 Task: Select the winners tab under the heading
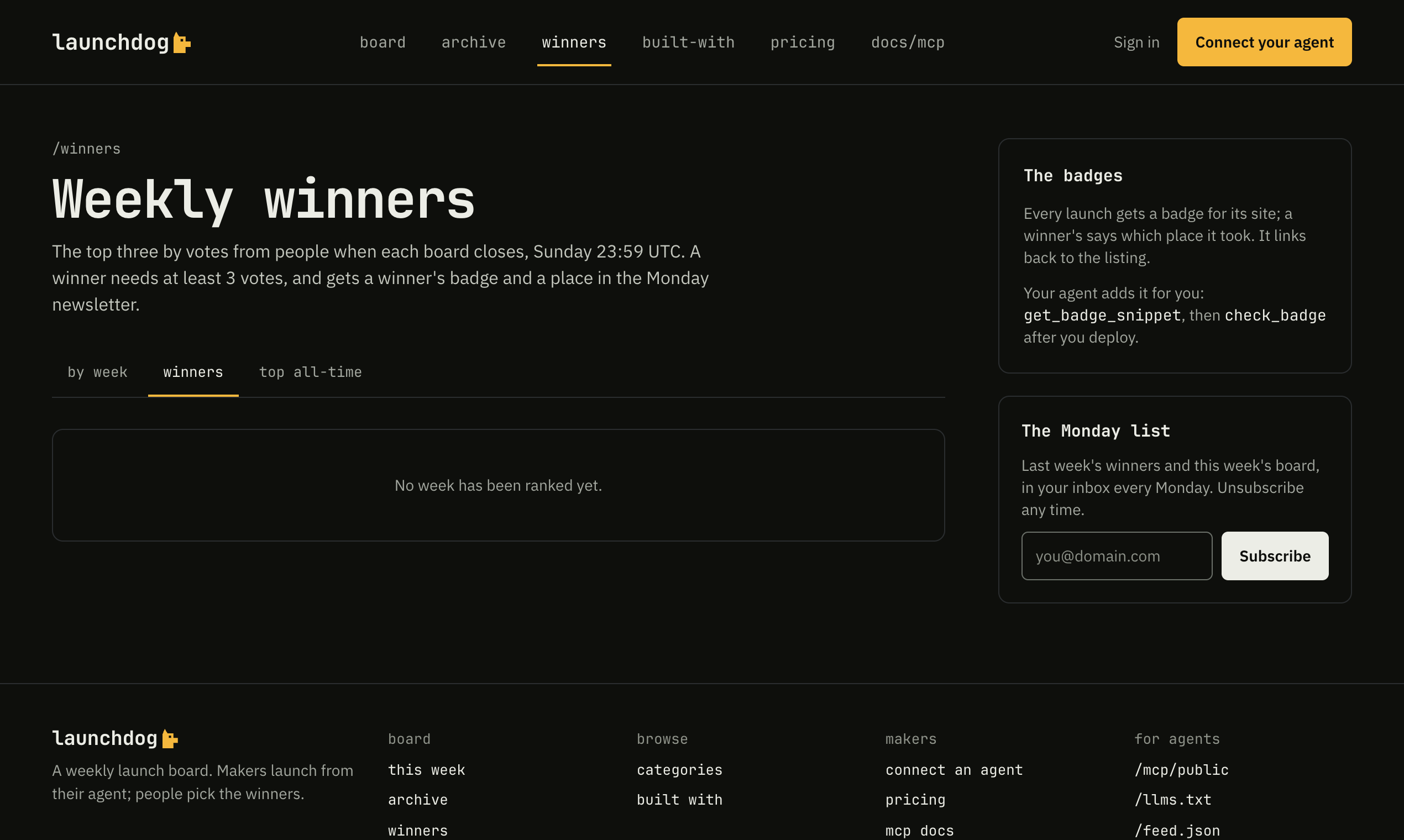193,372
